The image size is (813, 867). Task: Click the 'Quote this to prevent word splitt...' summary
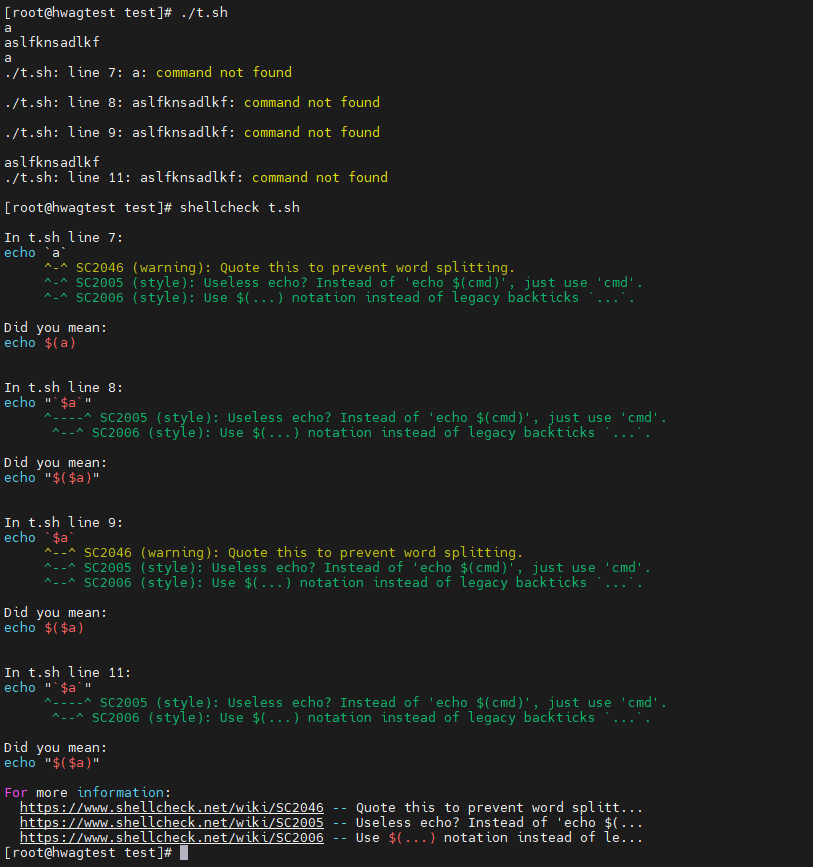pyautogui.click(x=499, y=808)
